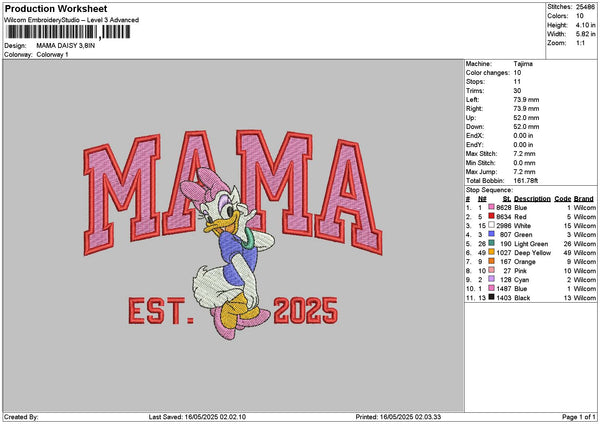Pick the pink swatch beside code 1487
The image size is (600, 424).
(491, 289)
